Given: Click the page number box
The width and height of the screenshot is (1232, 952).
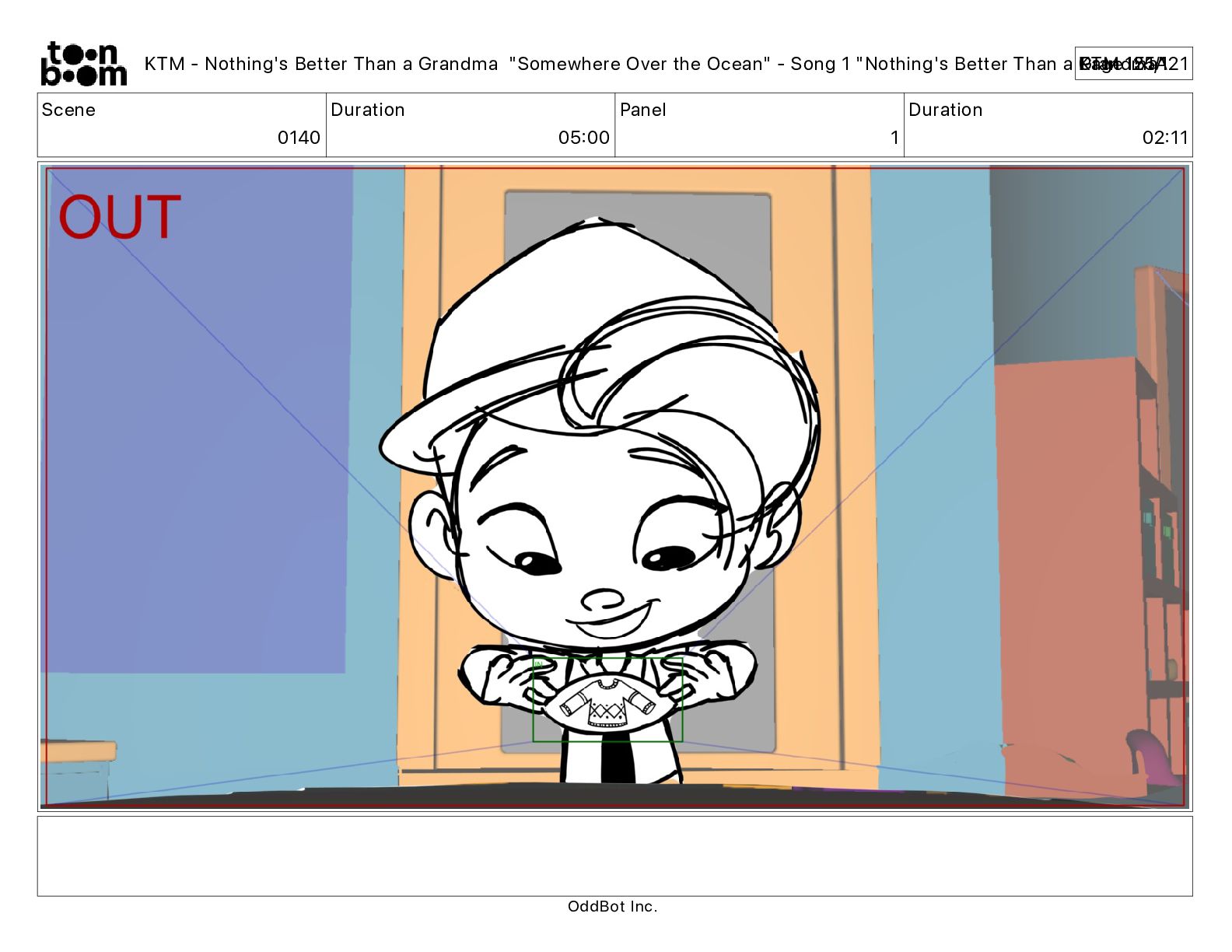Looking at the screenshot, I should (x=1133, y=64).
